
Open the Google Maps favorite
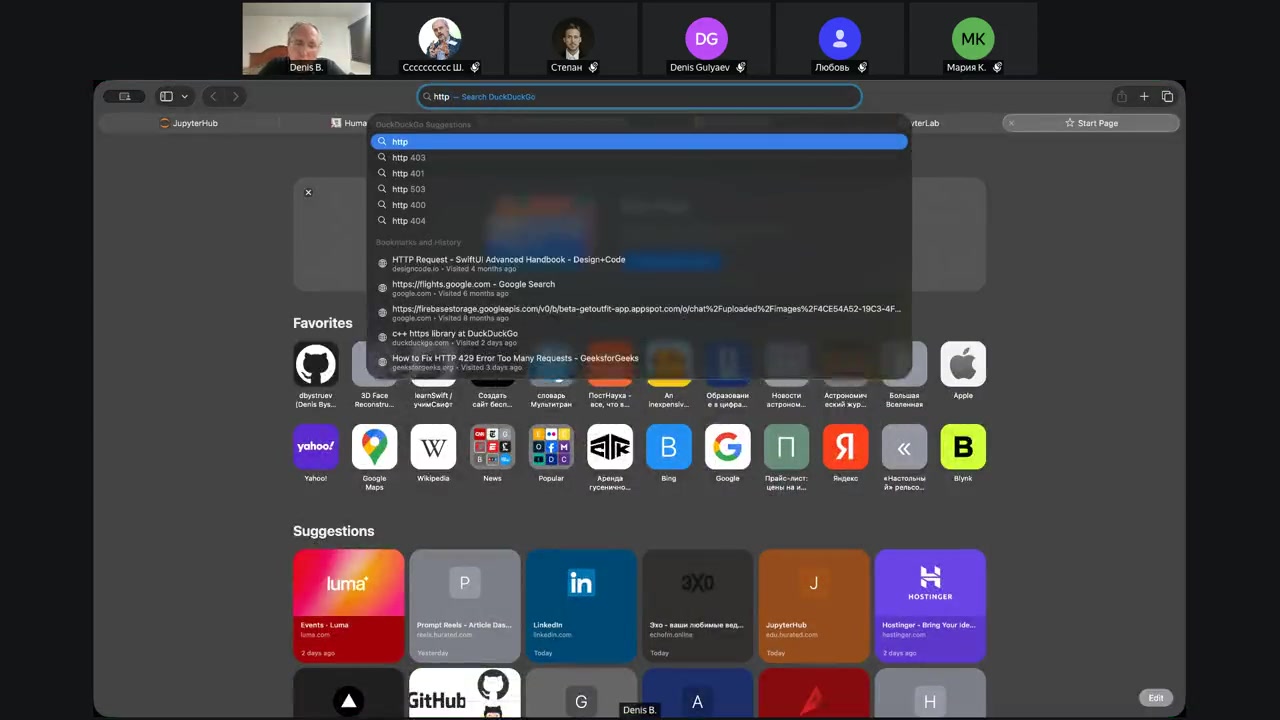(x=374, y=447)
